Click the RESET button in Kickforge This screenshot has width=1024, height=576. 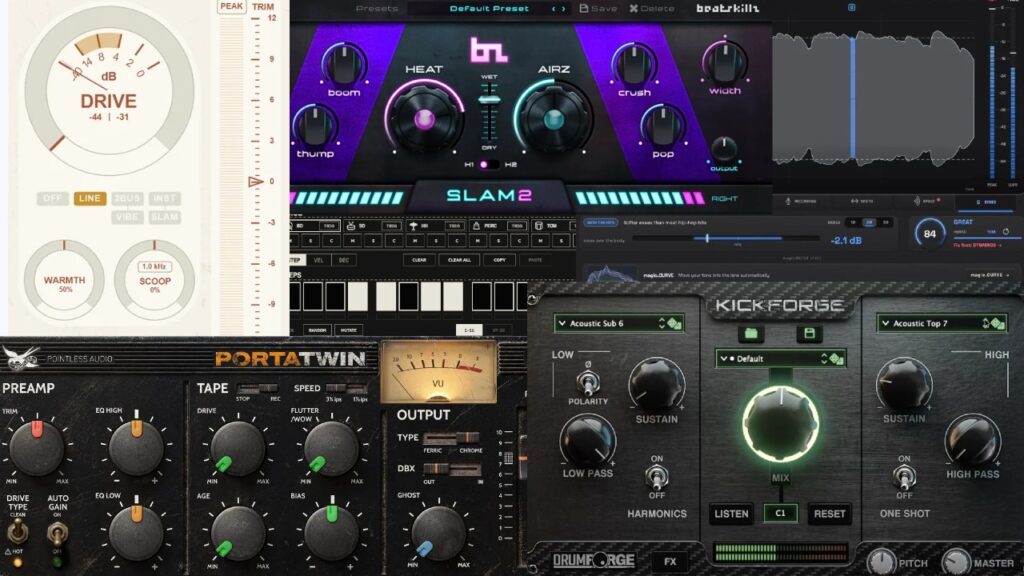pos(829,514)
